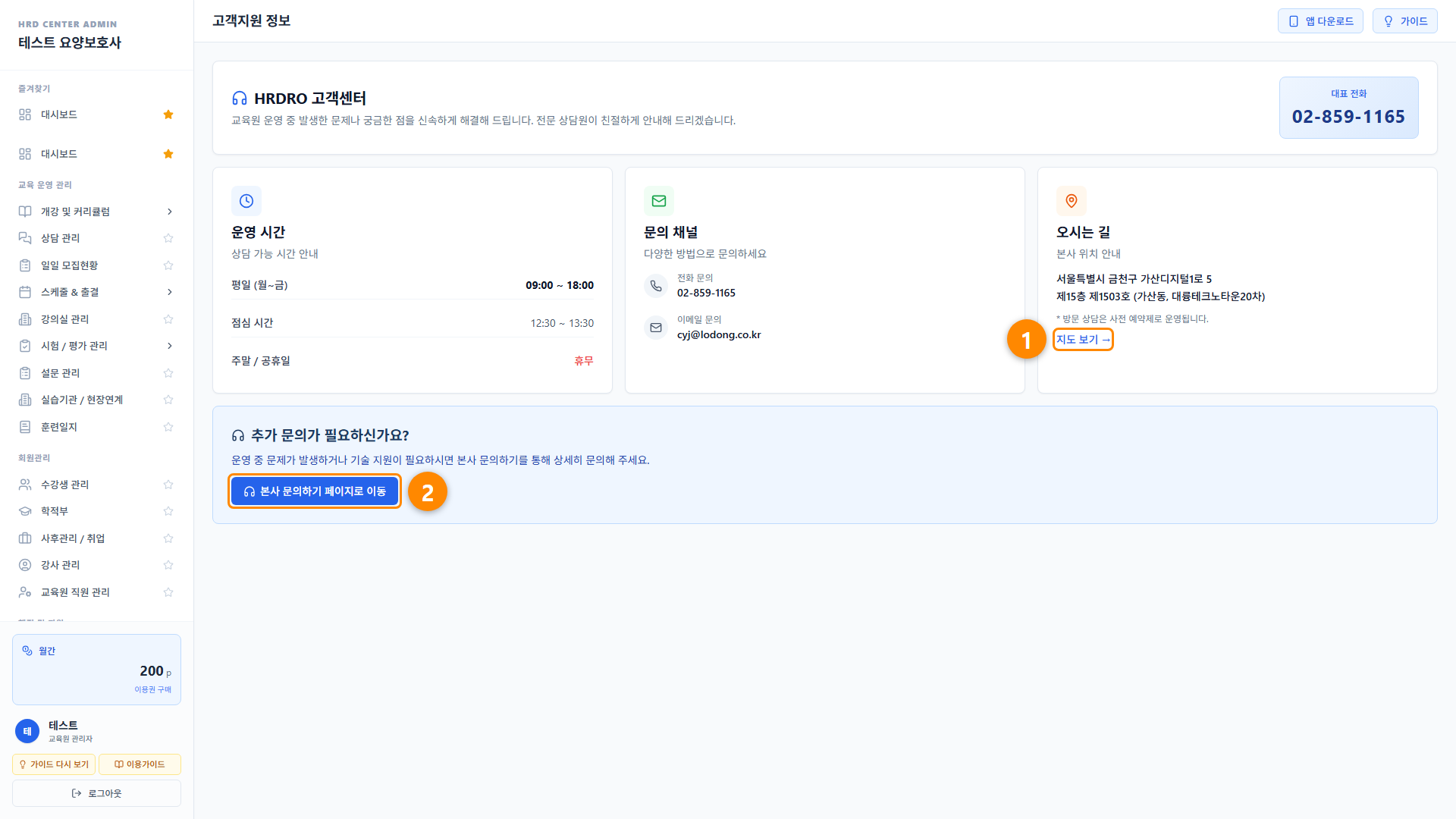Viewport: 1456px width, 819px height.
Task: Click the envelope icon beside 이메일 문의
Action: [x=656, y=328]
